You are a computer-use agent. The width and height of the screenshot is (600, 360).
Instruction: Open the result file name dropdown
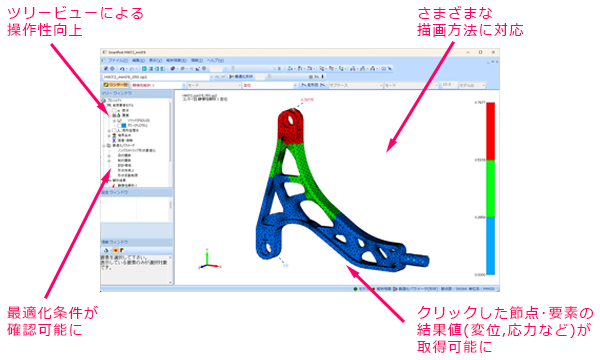(x=212, y=77)
